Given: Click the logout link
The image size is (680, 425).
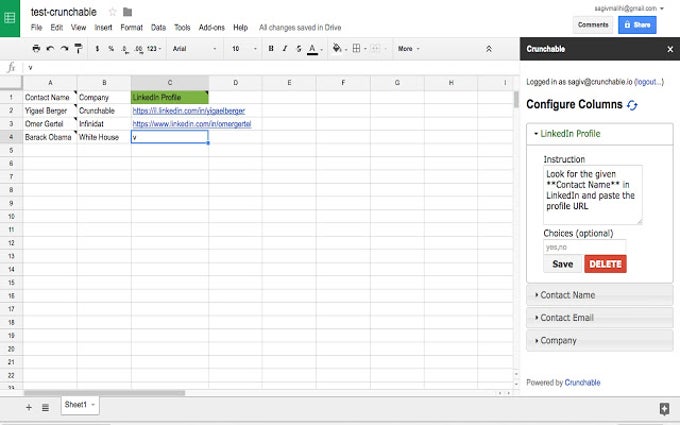Looking at the screenshot, I should (648, 82).
